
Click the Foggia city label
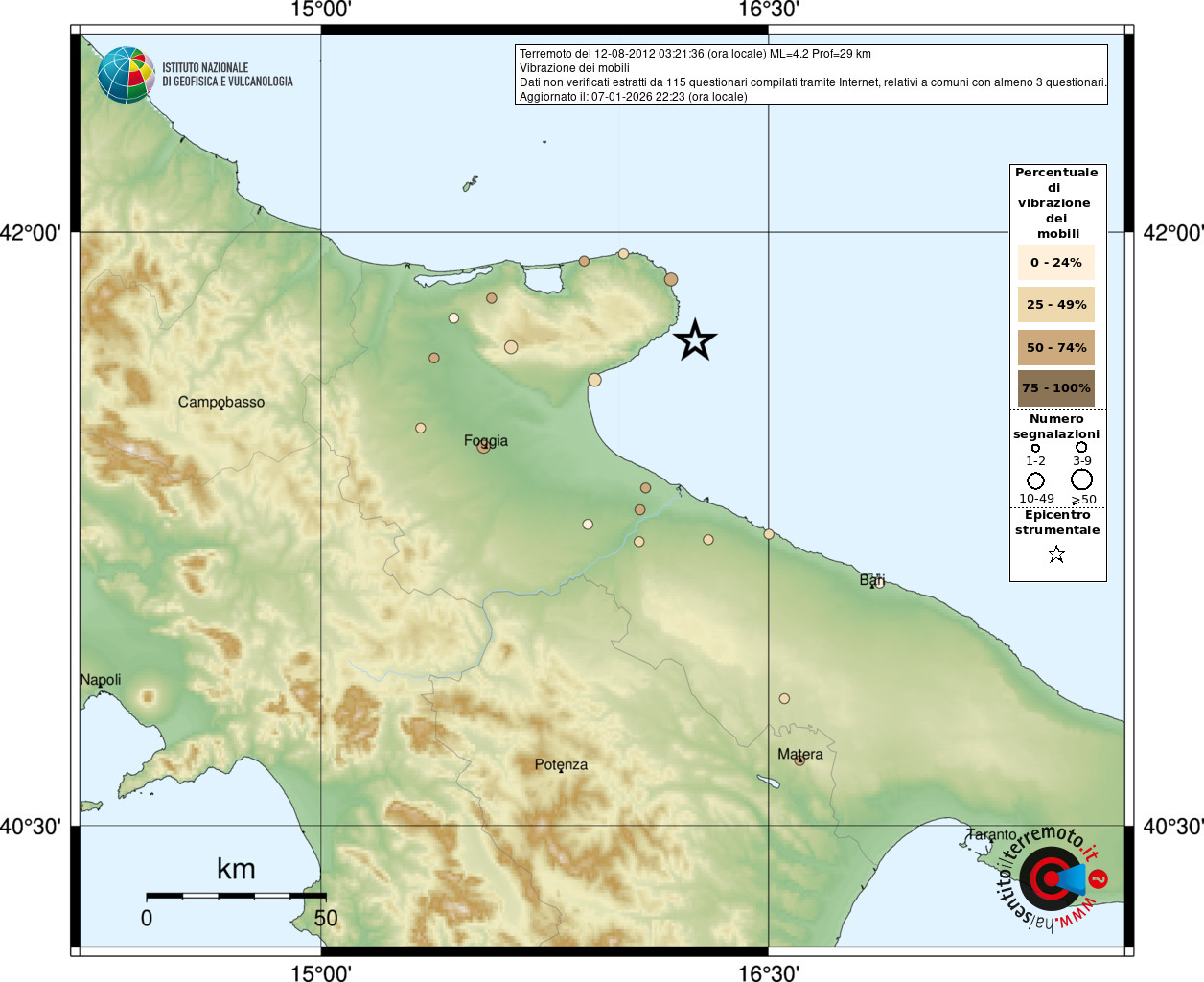(x=486, y=441)
